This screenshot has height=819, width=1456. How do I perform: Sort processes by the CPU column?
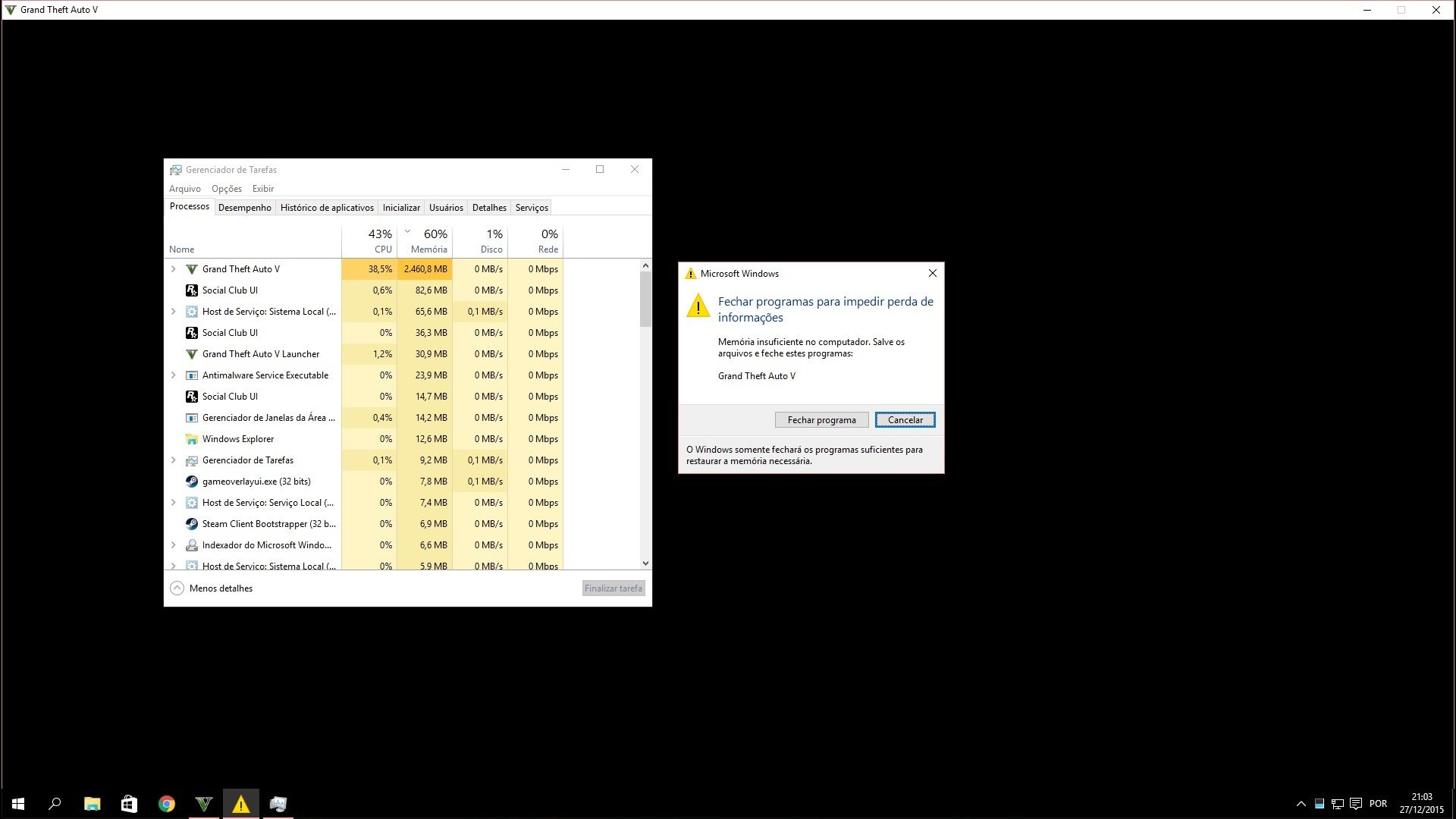pos(369,241)
